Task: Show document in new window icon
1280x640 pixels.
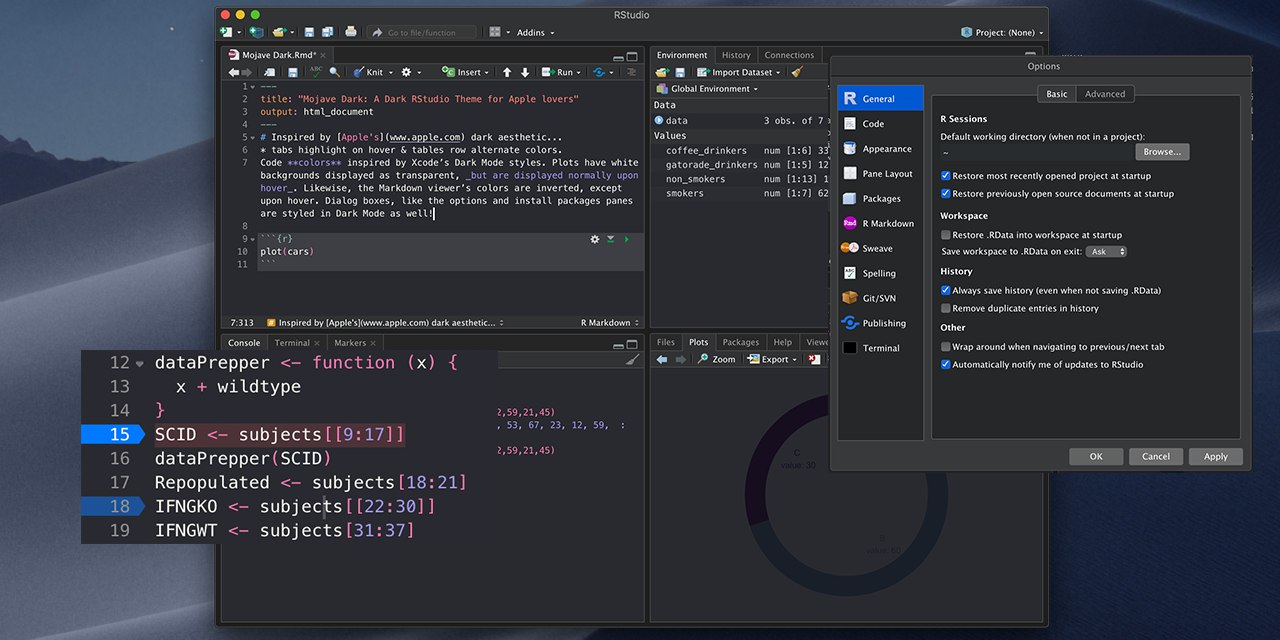Action: point(269,72)
